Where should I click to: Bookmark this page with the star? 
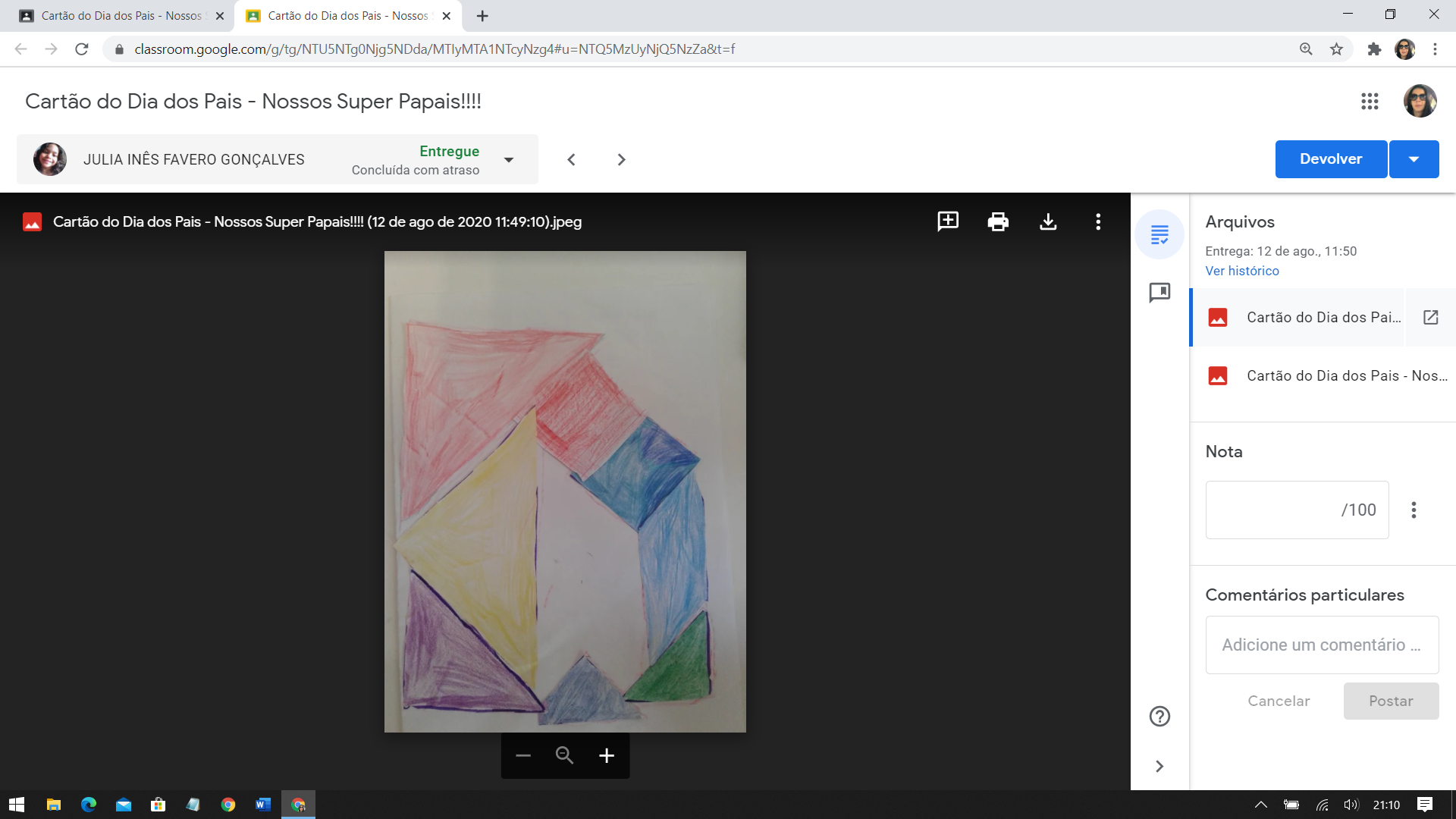click(x=1336, y=49)
